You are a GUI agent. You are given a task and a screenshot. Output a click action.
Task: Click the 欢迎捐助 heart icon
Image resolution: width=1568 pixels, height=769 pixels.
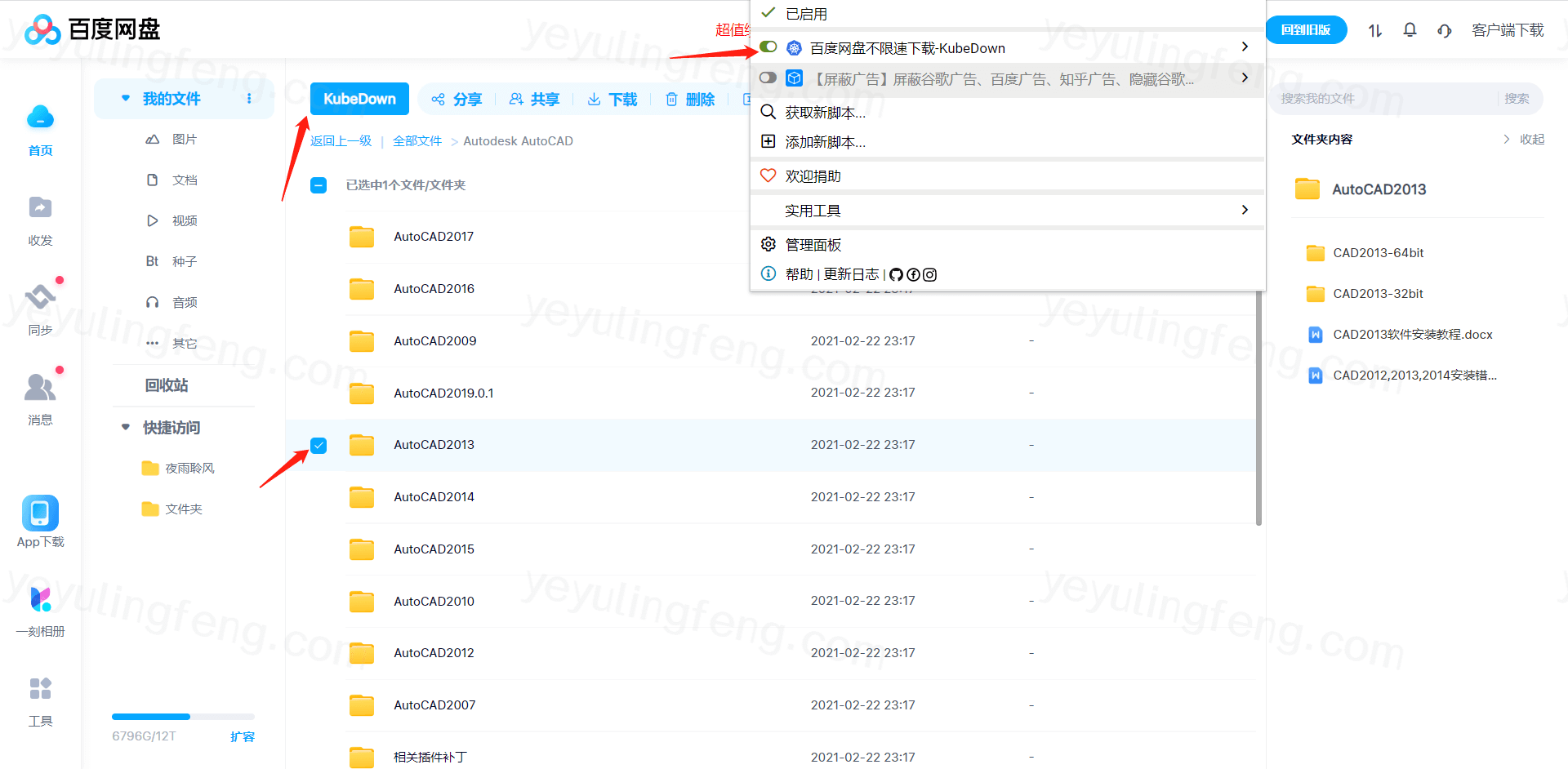768,176
